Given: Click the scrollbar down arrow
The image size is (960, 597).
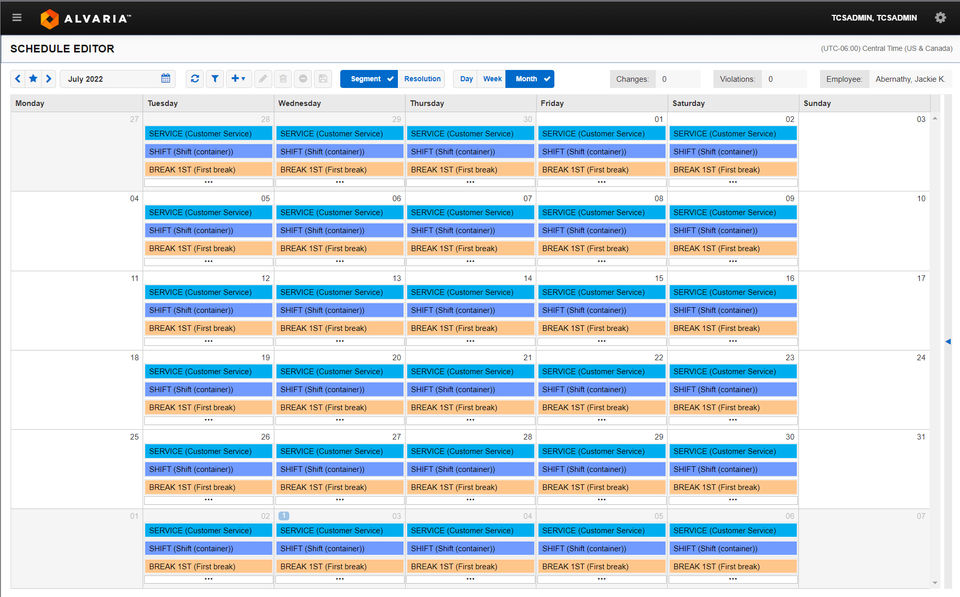Looking at the screenshot, I should tap(935, 582).
